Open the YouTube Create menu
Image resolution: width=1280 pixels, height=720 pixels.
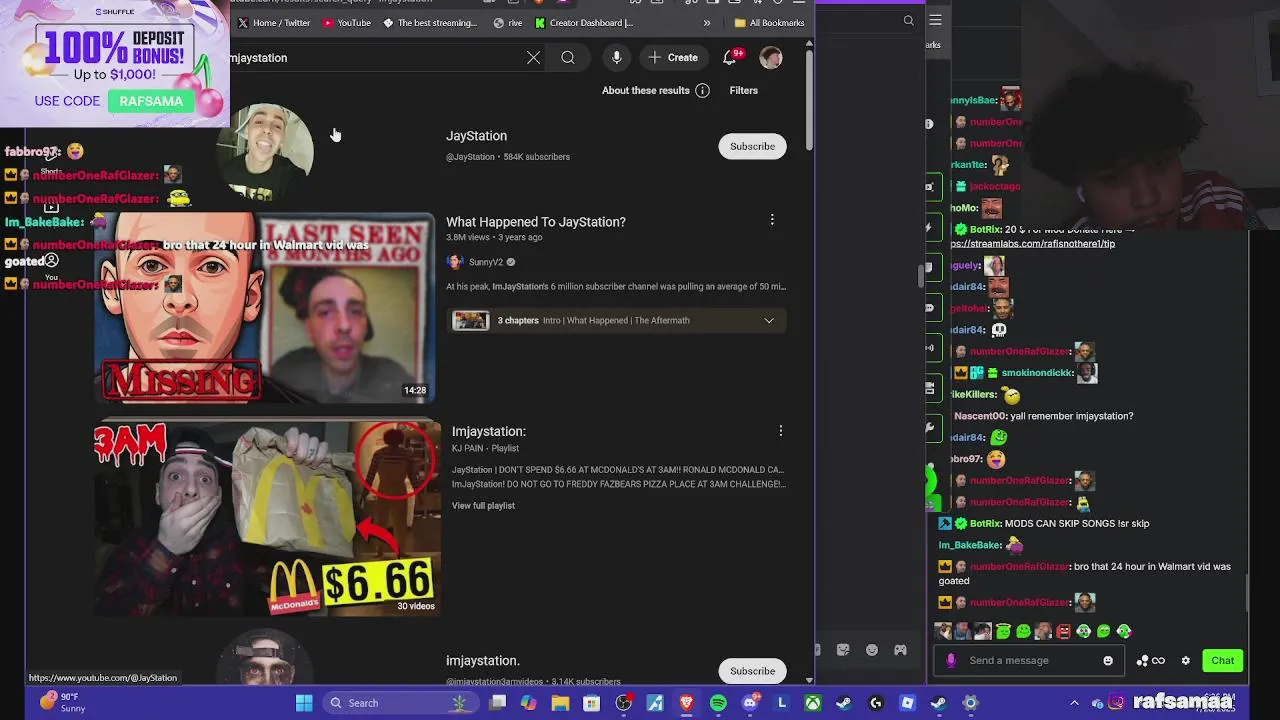(673, 58)
